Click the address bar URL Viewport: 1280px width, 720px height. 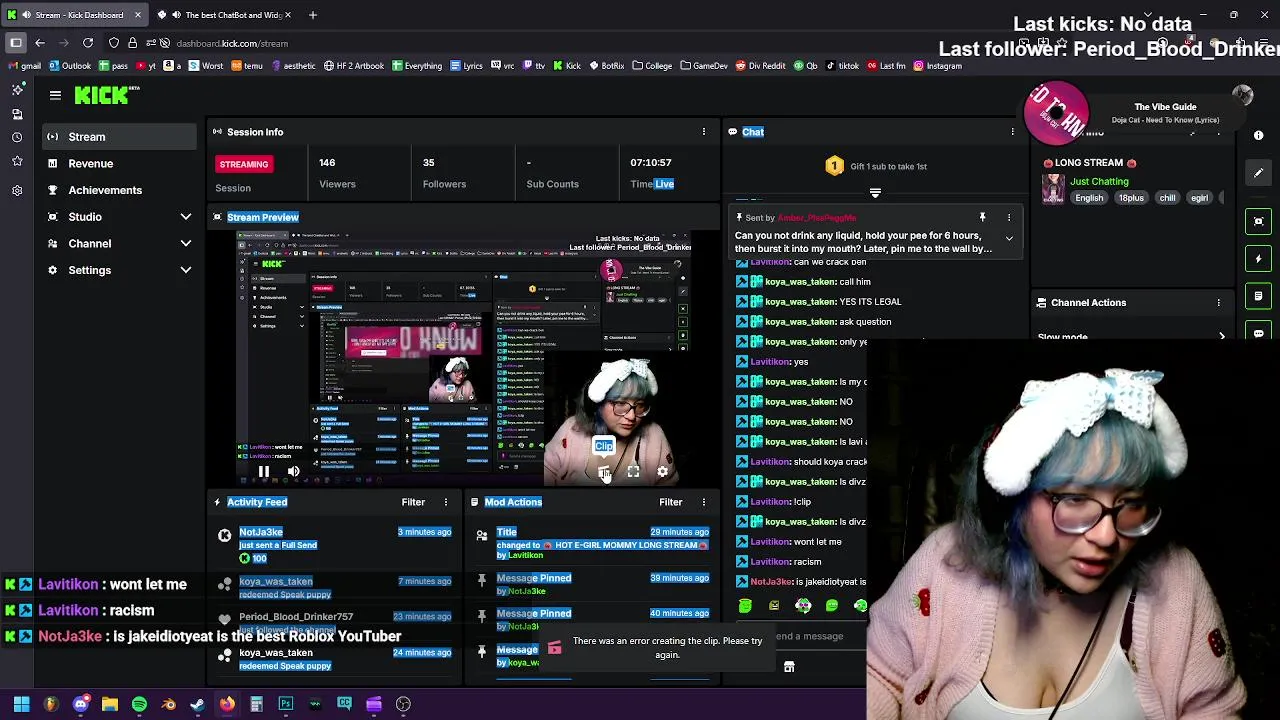232,43
